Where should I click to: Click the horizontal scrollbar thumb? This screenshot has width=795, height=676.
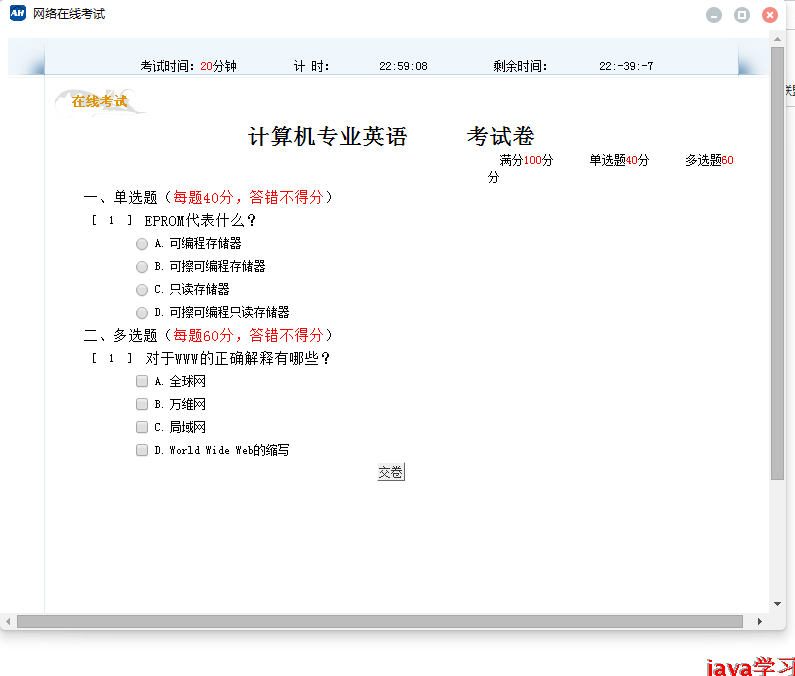pos(380,621)
